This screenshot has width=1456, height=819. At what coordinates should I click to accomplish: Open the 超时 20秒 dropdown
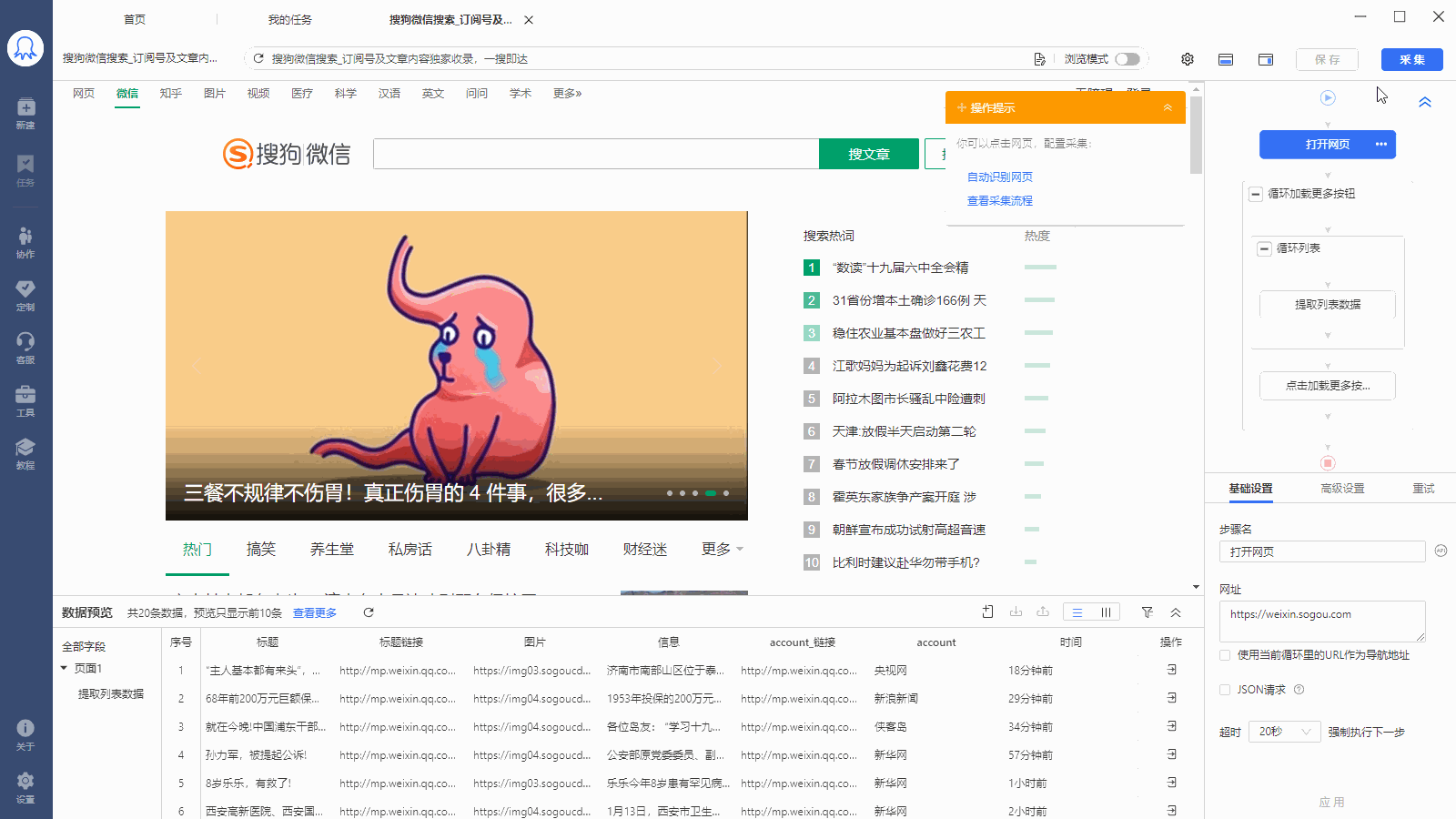(1285, 732)
